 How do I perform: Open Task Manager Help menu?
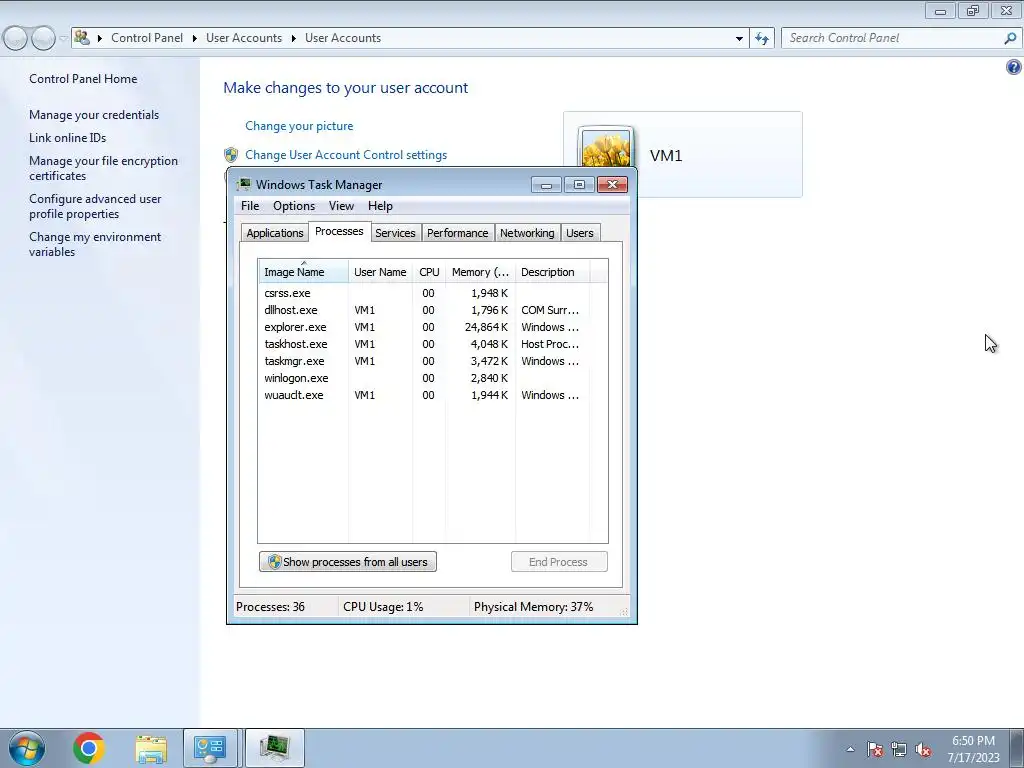click(x=380, y=206)
